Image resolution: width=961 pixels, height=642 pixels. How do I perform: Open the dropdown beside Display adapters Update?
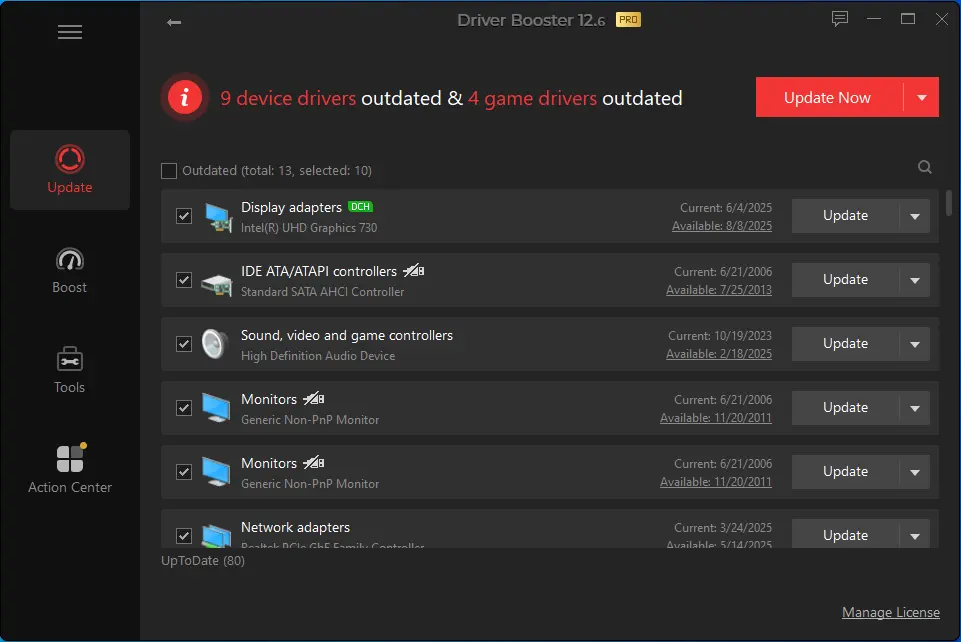[x=915, y=216]
